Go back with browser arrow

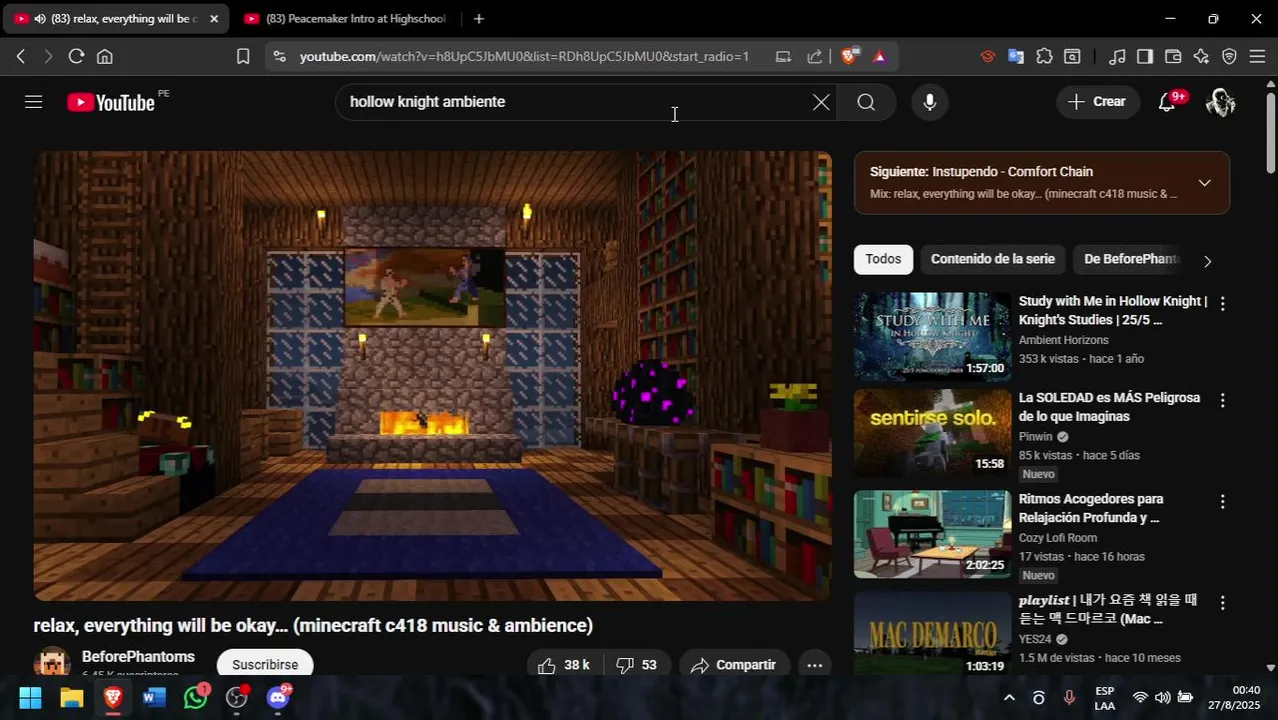click(20, 57)
